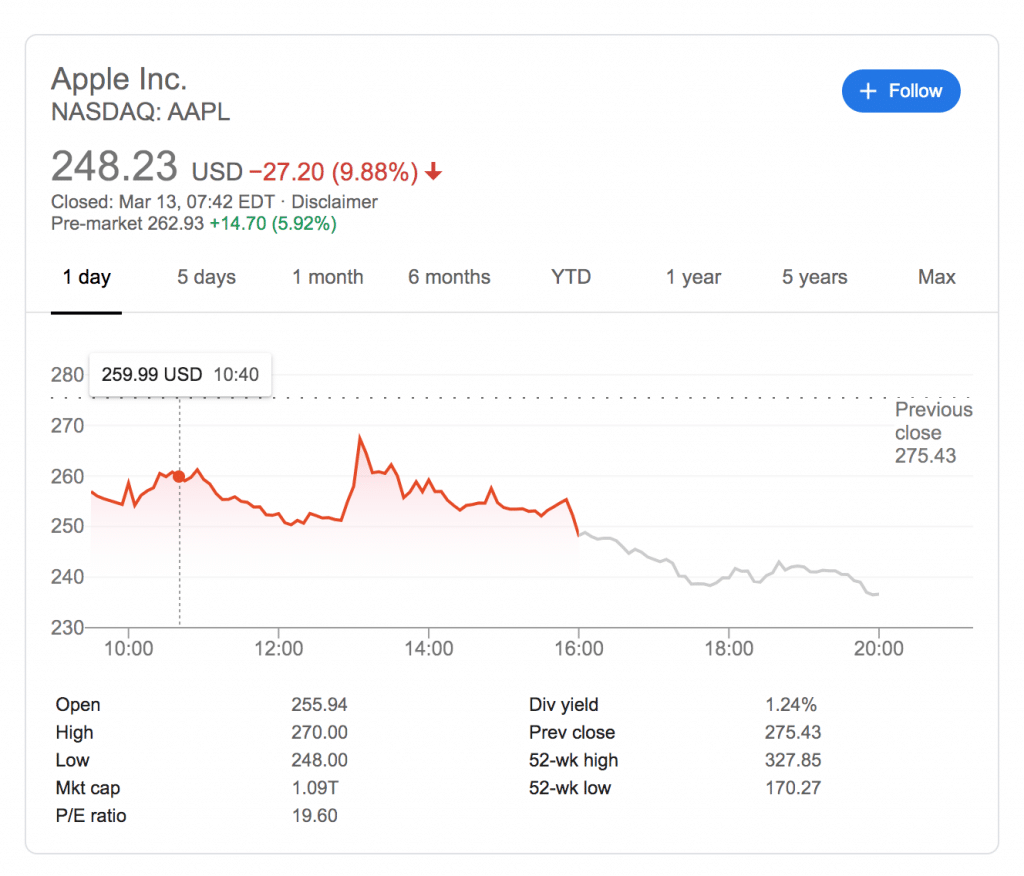Open the 1 month chart range
The height and width of the screenshot is (876, 1024).
click(327, 277)
